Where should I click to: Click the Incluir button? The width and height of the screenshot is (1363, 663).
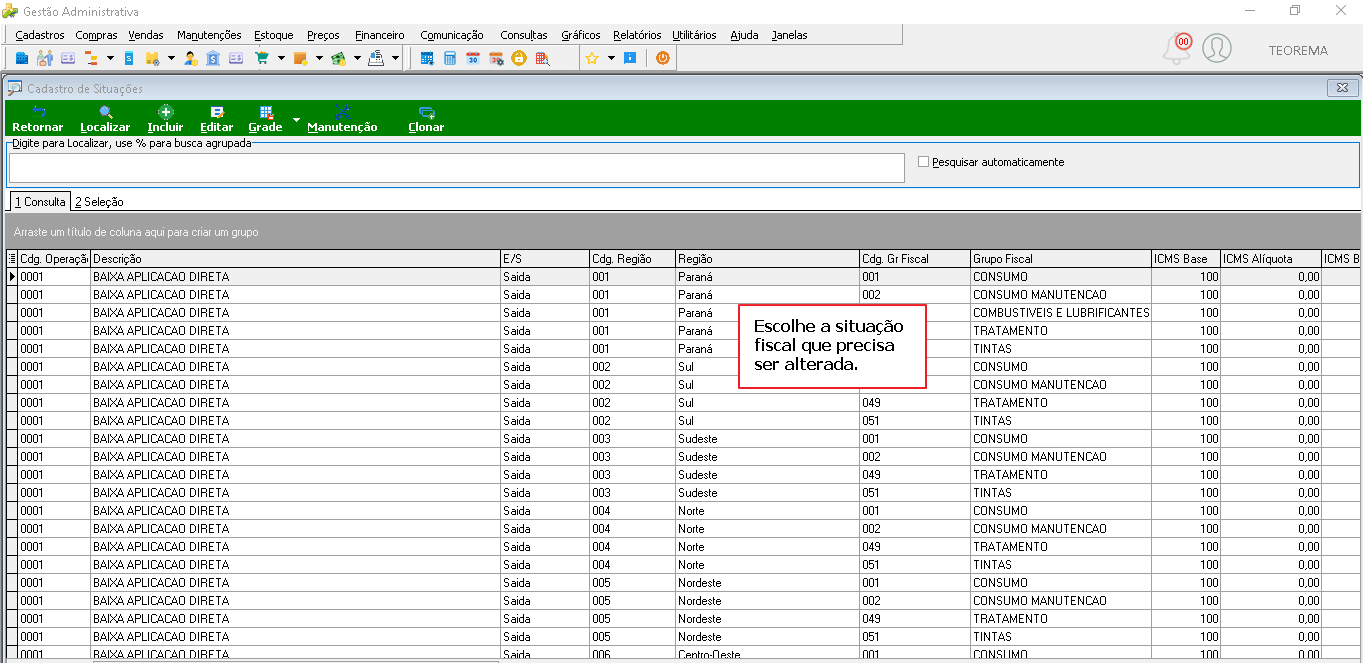165,119
